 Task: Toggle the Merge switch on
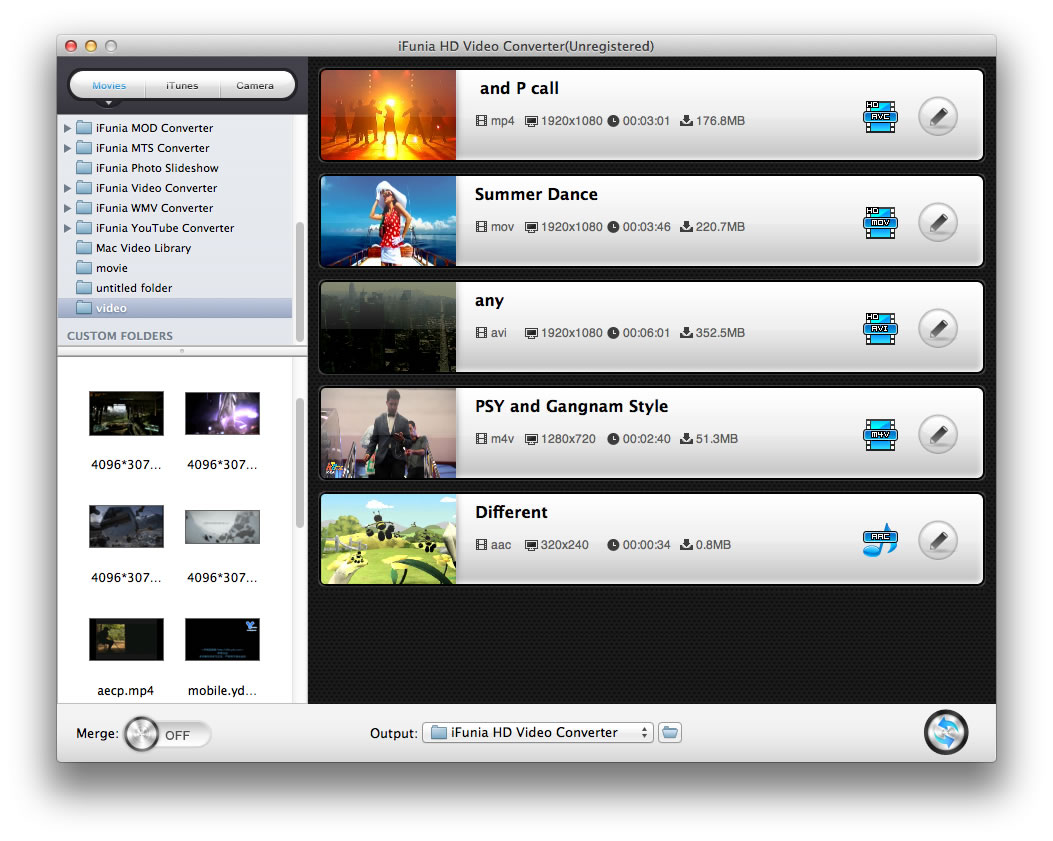pos(167,734)
